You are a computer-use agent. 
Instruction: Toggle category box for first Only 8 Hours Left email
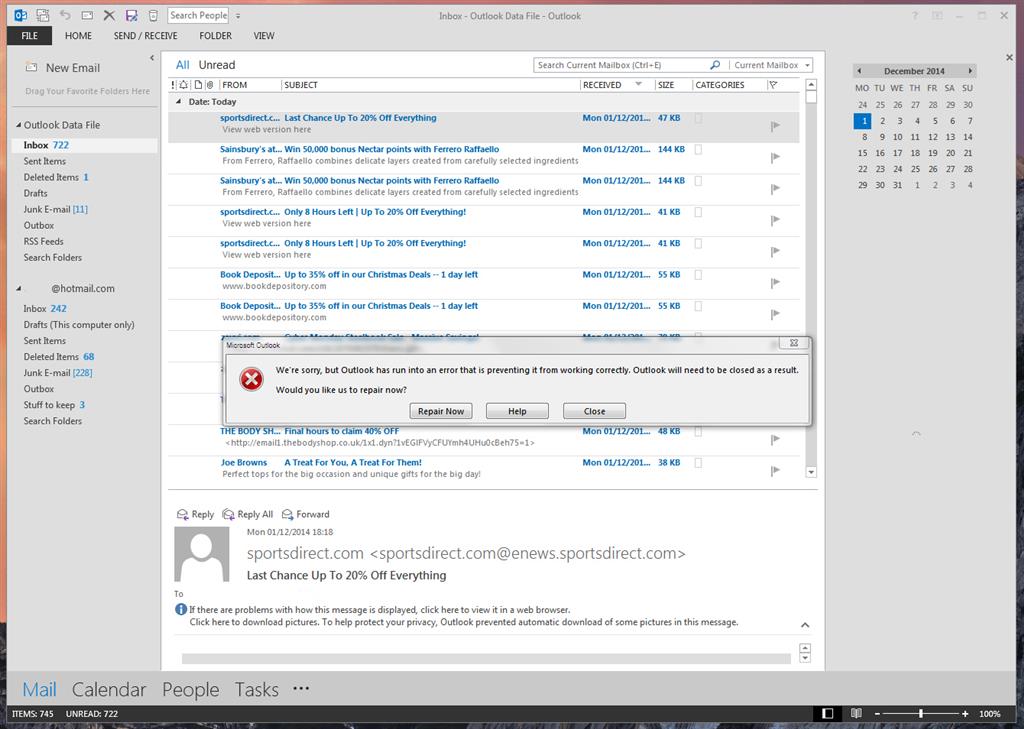(x=698, y=212)
